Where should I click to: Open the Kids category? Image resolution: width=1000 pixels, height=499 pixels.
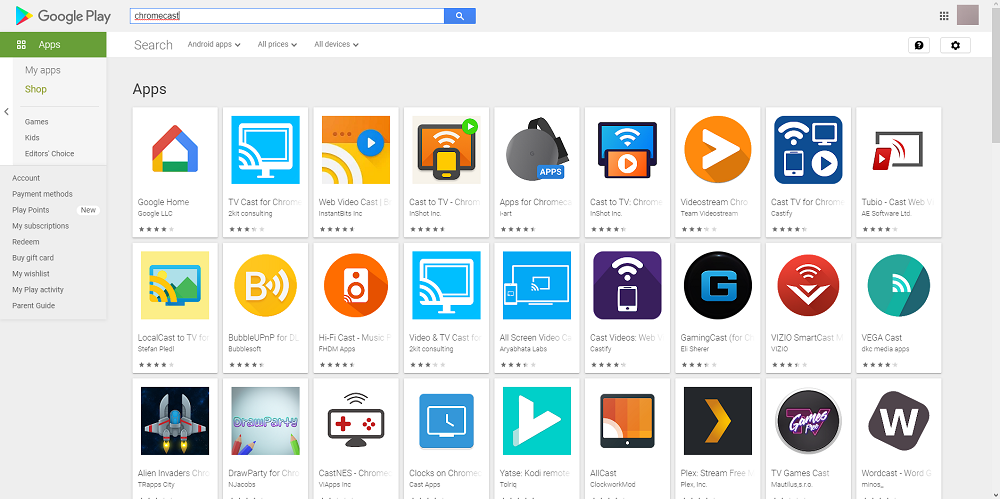pos(32,138)
